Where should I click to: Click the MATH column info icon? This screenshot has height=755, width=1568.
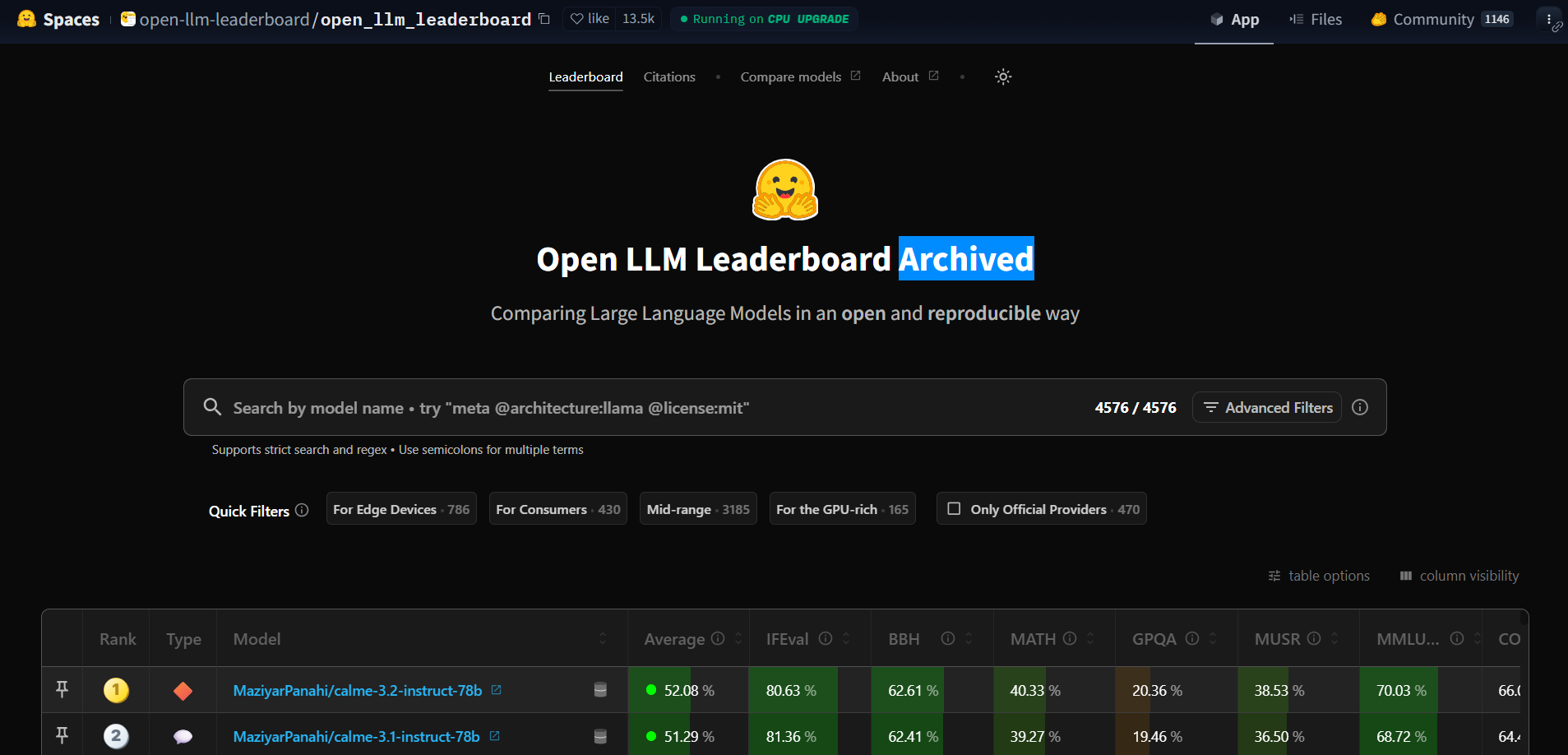point(1070,638)
